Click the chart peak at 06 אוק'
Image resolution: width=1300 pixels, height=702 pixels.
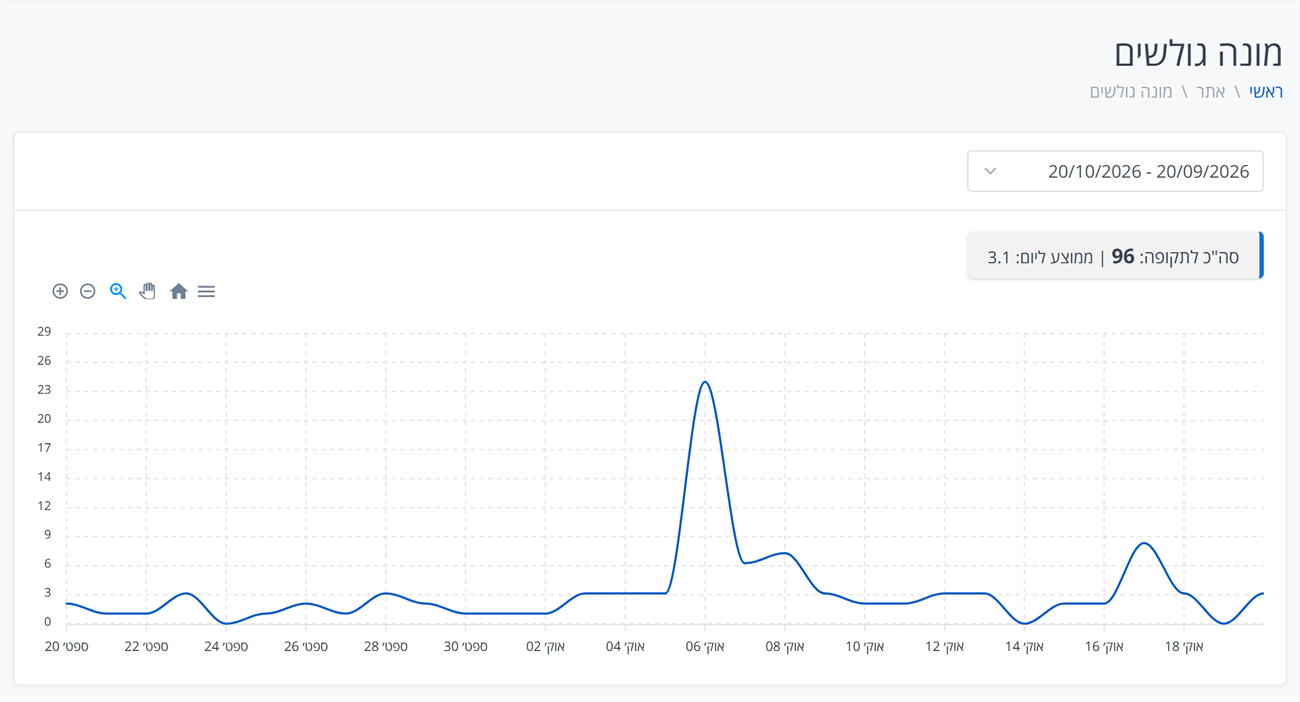pos(705,382)
